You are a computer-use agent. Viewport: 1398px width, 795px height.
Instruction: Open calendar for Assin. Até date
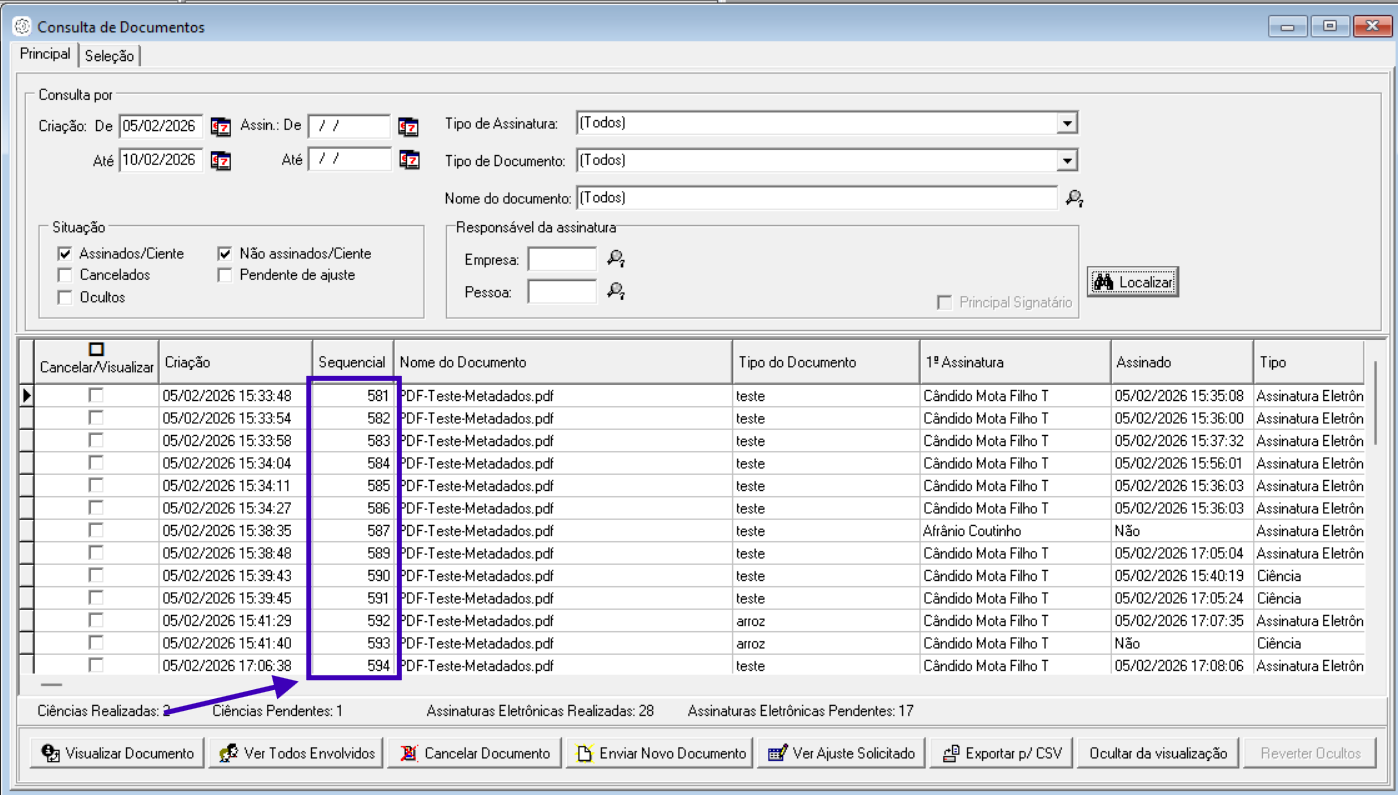pyautogui.click(x=408, y=160)
